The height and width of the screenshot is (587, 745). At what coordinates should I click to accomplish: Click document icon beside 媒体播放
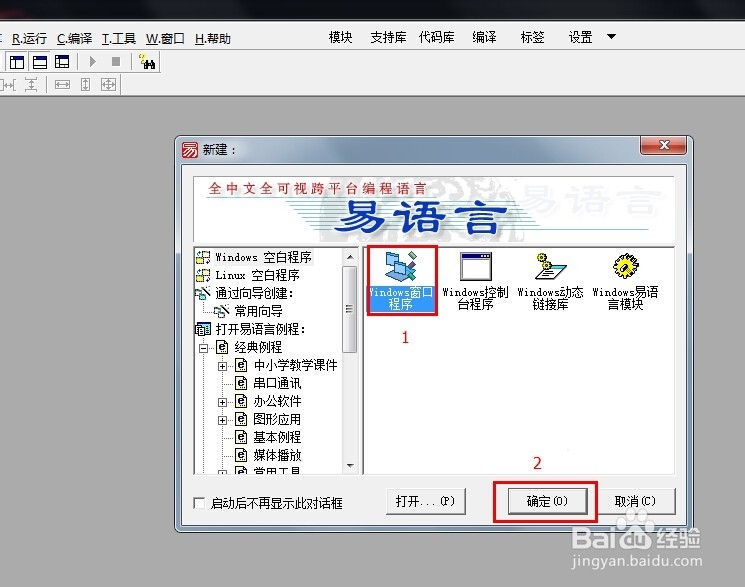tap(241, 455)
